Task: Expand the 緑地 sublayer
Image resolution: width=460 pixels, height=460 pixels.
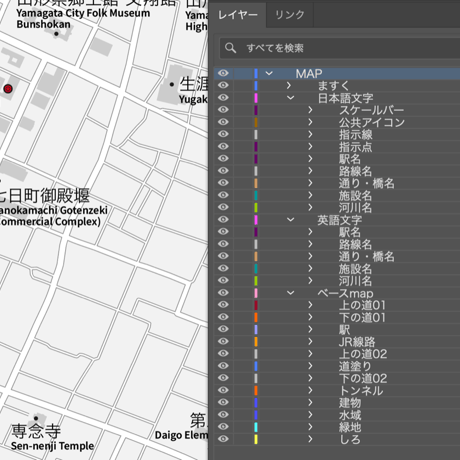Action: (310, 427)
